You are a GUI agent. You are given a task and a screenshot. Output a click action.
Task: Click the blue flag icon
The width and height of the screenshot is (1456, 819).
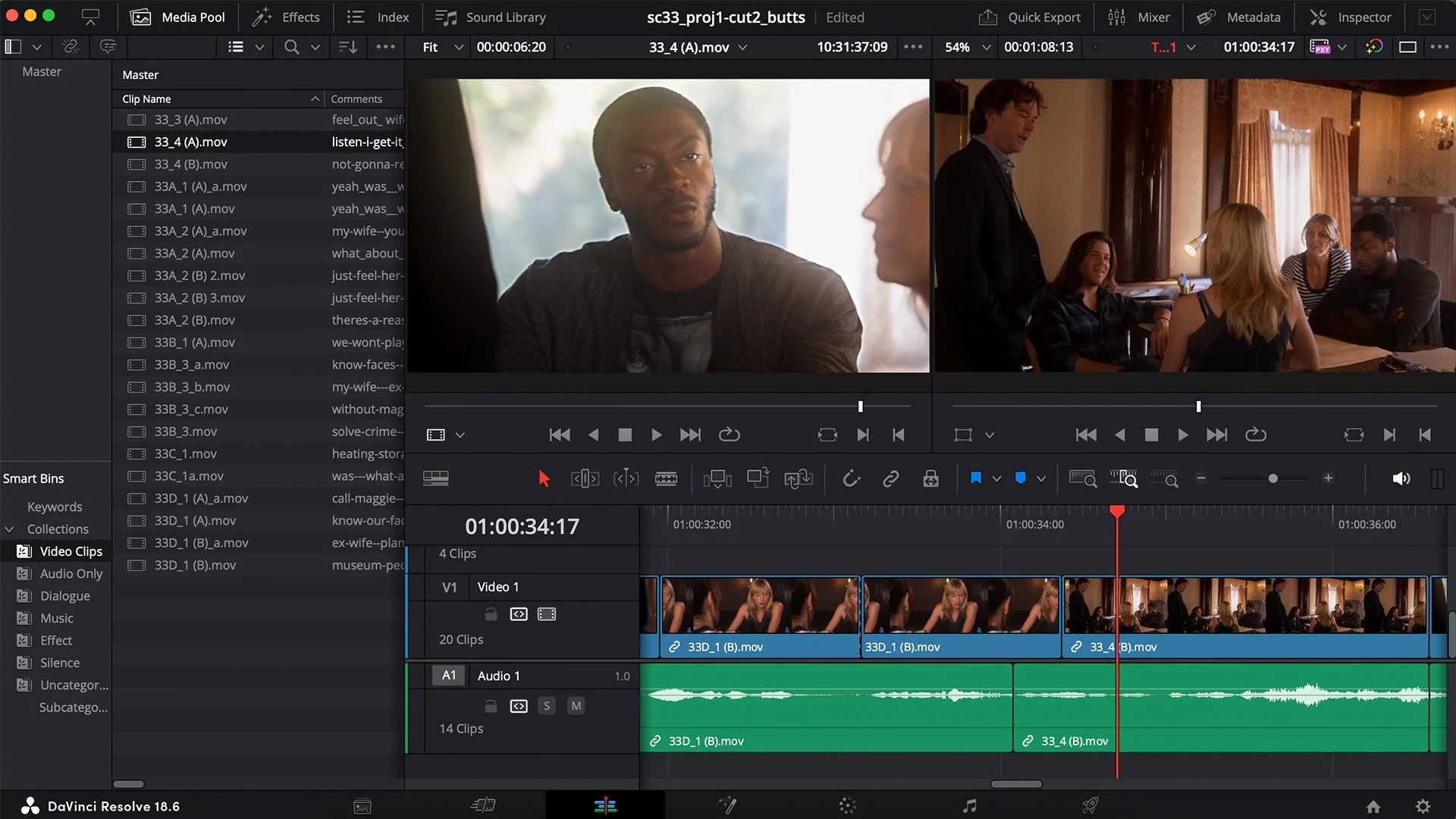point(976,479)
